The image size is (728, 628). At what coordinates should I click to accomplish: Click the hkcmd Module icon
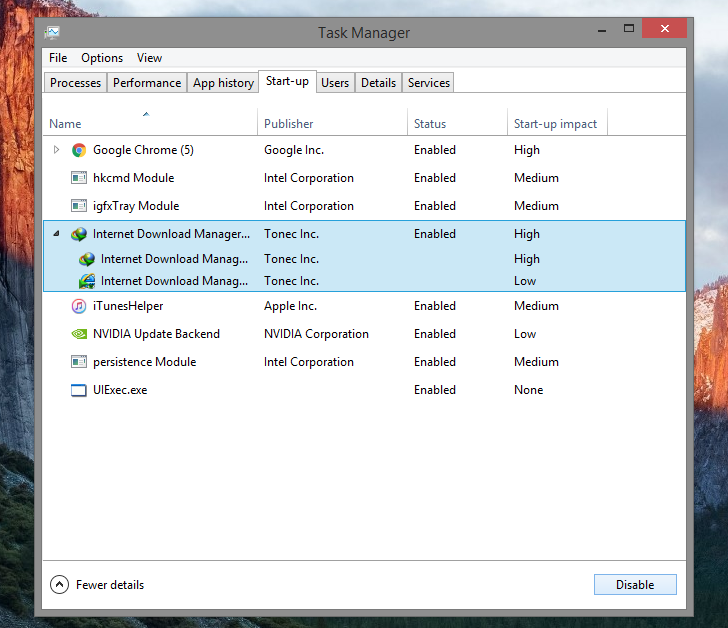(79, 178)
